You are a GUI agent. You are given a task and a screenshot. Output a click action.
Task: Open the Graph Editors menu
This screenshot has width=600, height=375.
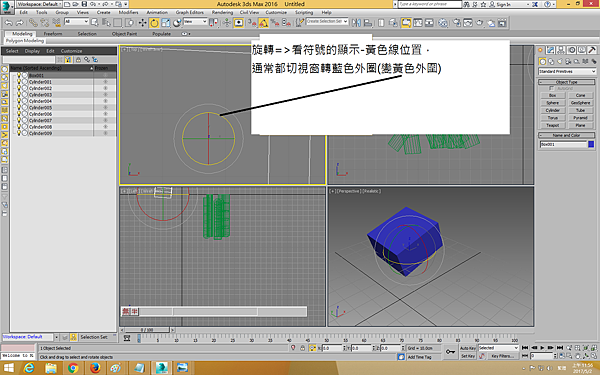[x=190, y=12]
